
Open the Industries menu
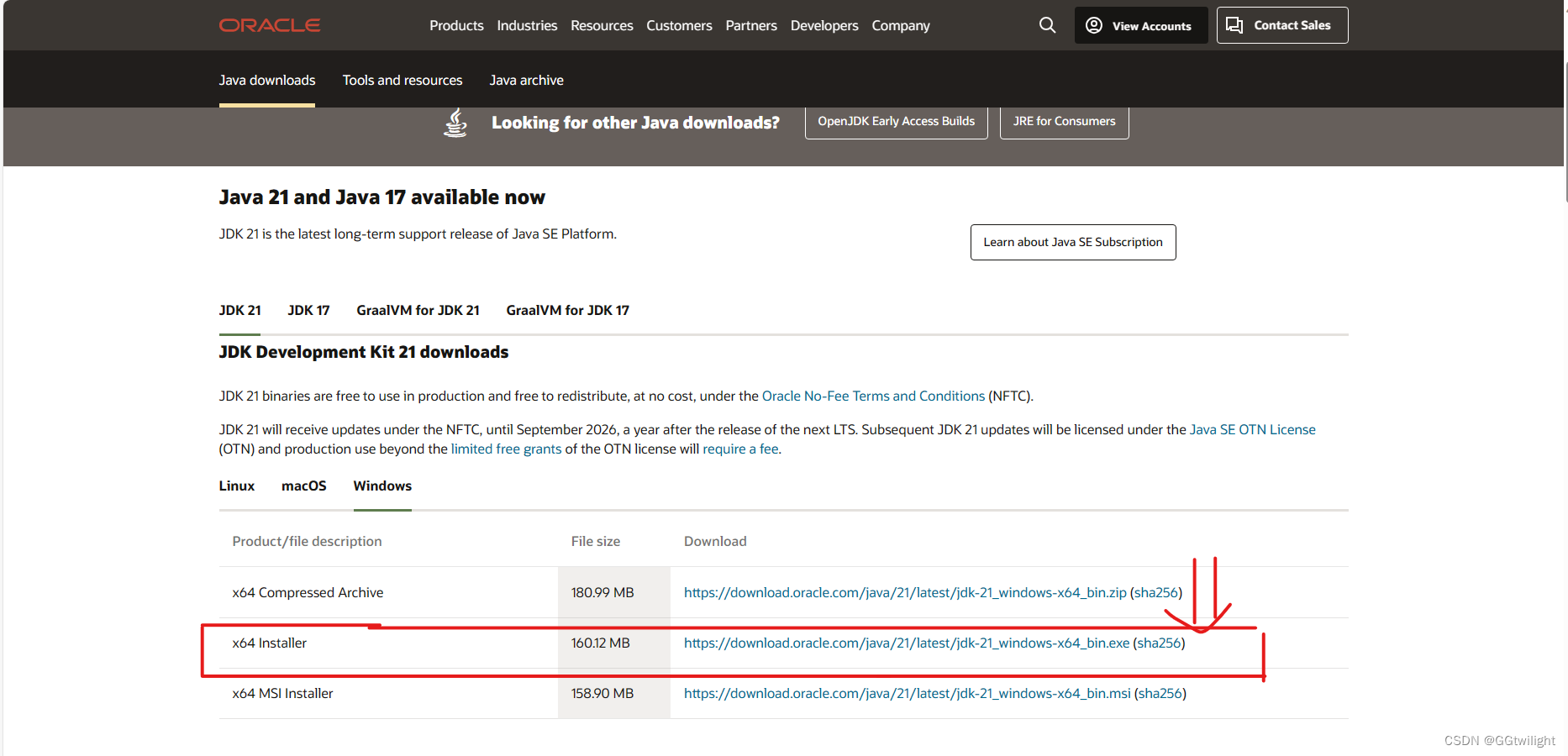pos(527,25)
